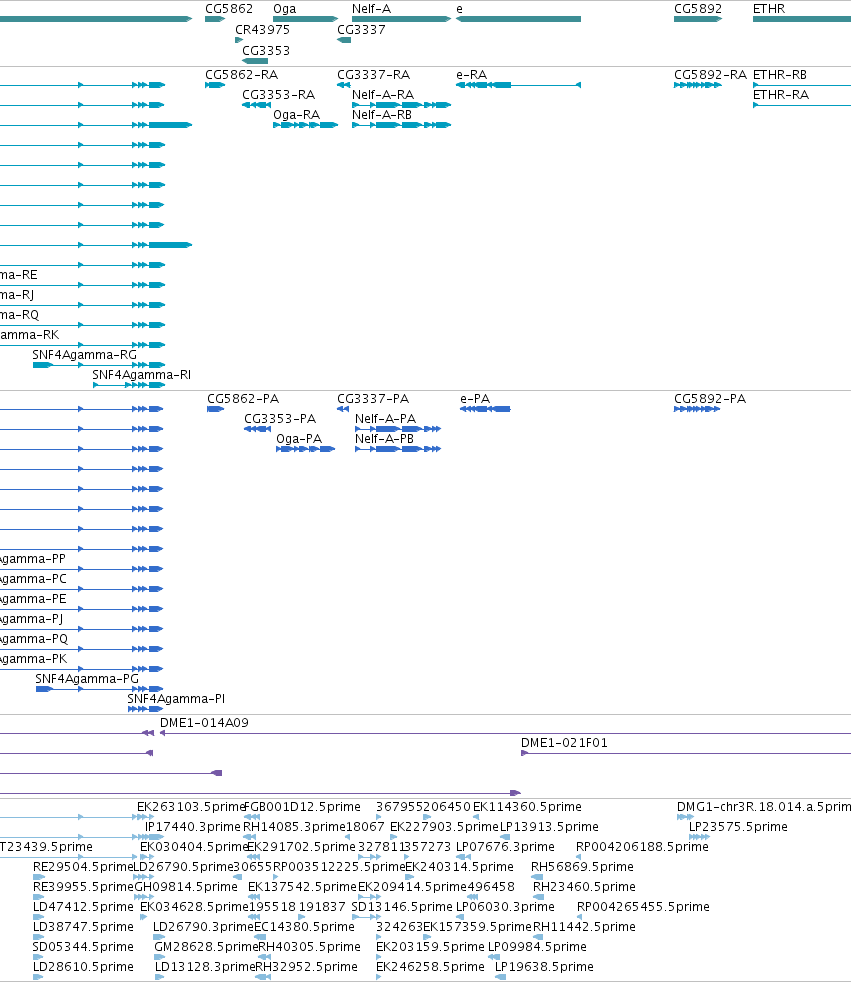851x982 pixels.
Task: Select the Nelf-A gene label
Action: [371, 9]
